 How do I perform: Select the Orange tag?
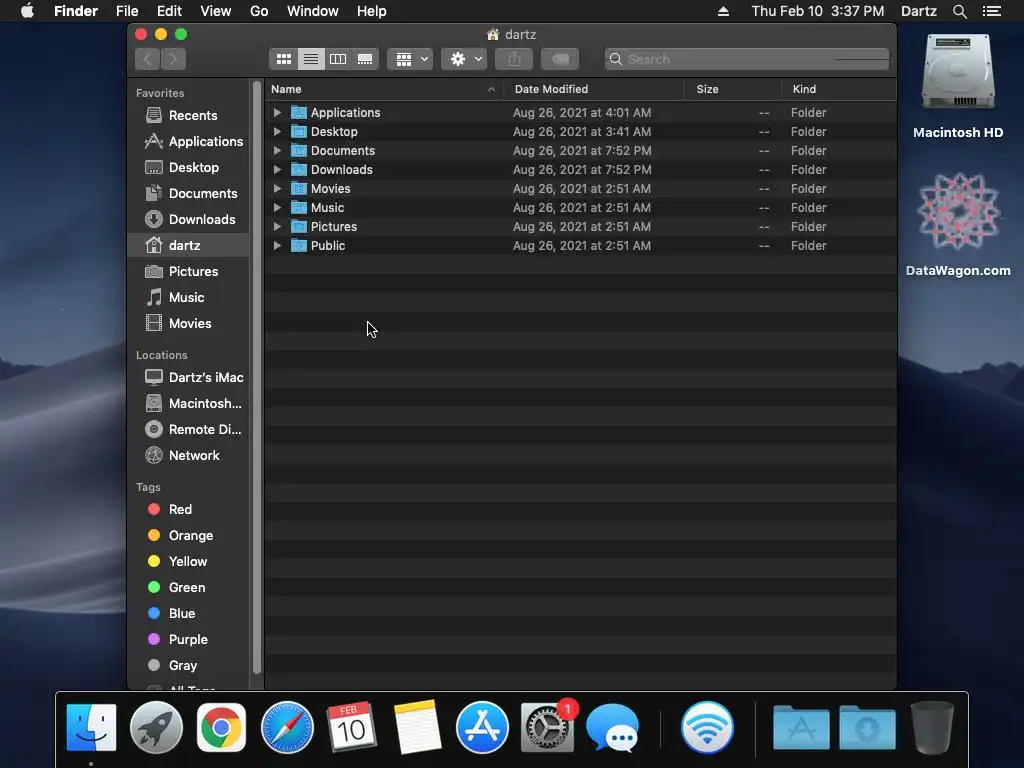click(189, 536)
